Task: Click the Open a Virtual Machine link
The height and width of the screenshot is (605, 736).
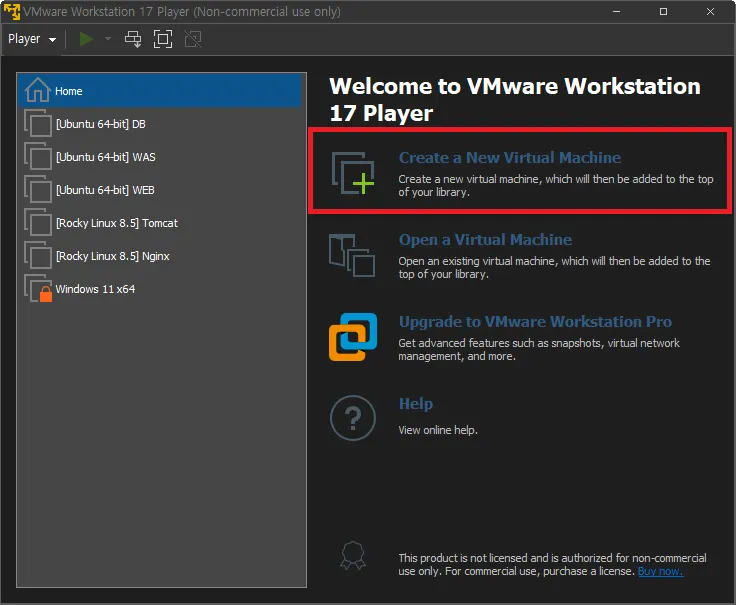Action: (x=485, y=240)
